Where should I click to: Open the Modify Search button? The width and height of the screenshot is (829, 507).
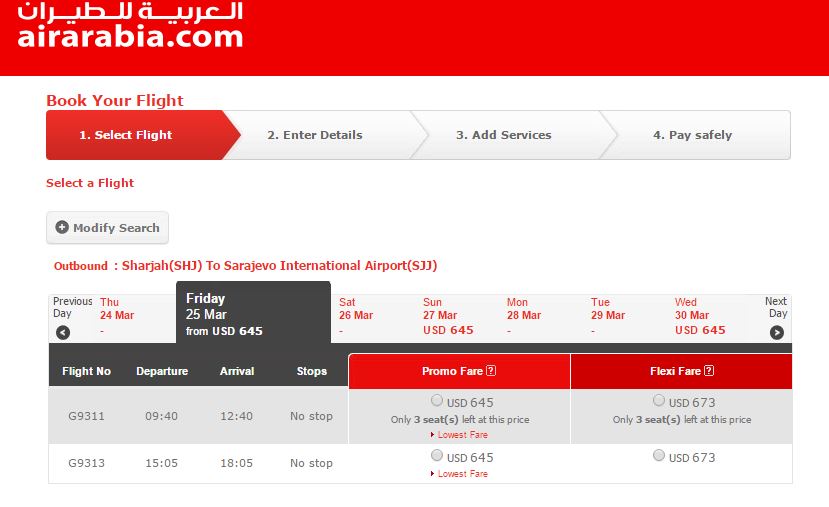107,228
